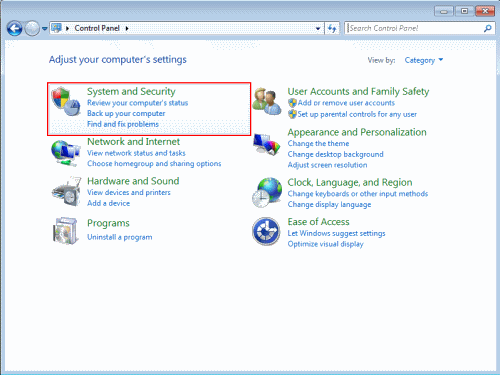Open the View by Category dropdown
Viewport: 500px width, 375px height.
pyautogui.click(x=424, y=60)
